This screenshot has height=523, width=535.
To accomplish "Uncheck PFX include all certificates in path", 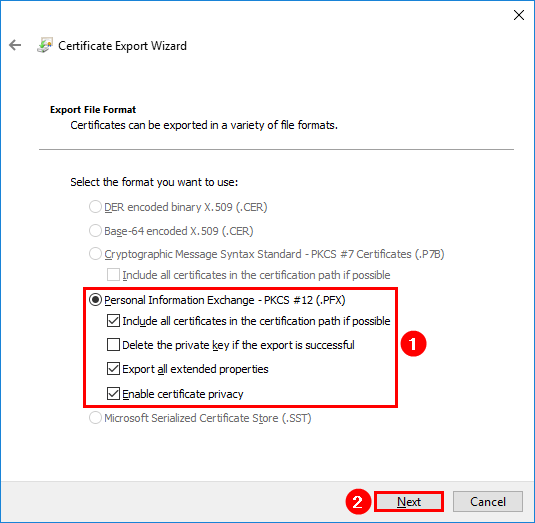I will click(113, 321).
